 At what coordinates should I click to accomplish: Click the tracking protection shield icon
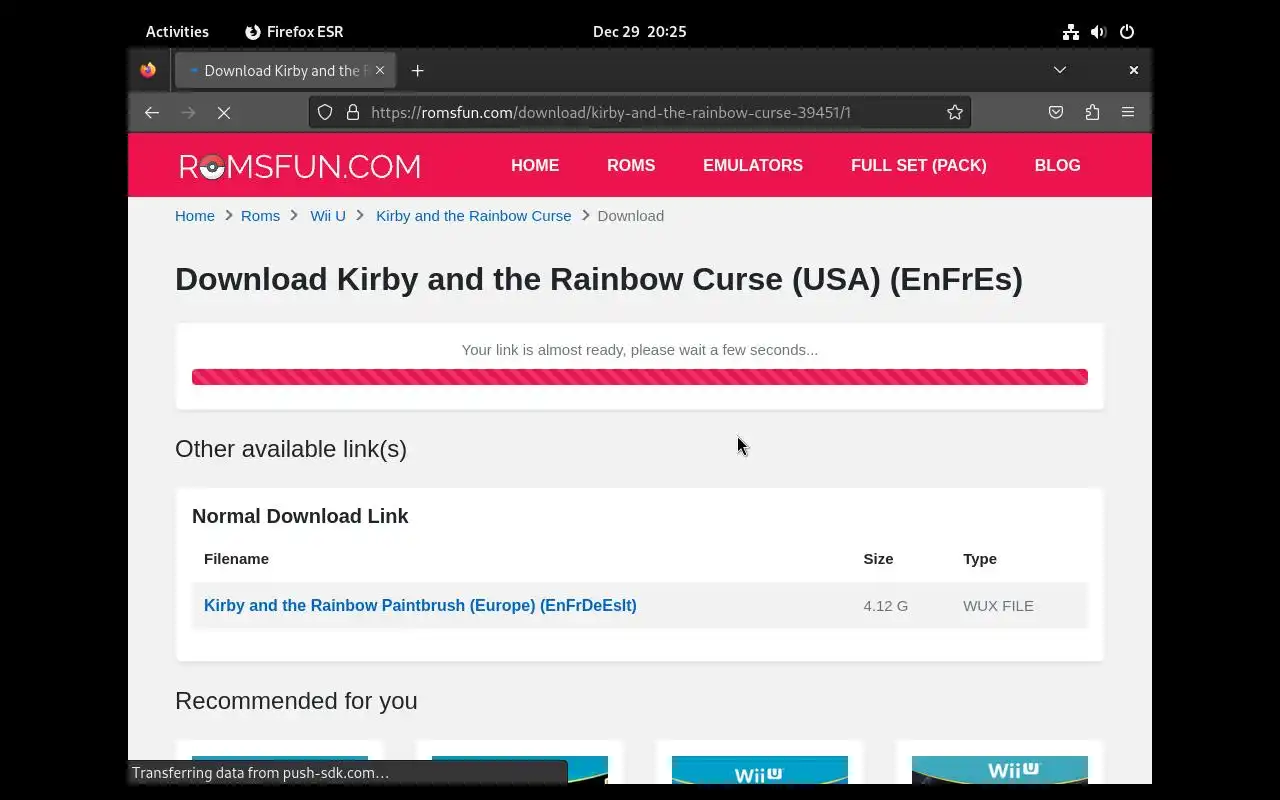pyautogui.click(x=325, y=112)
